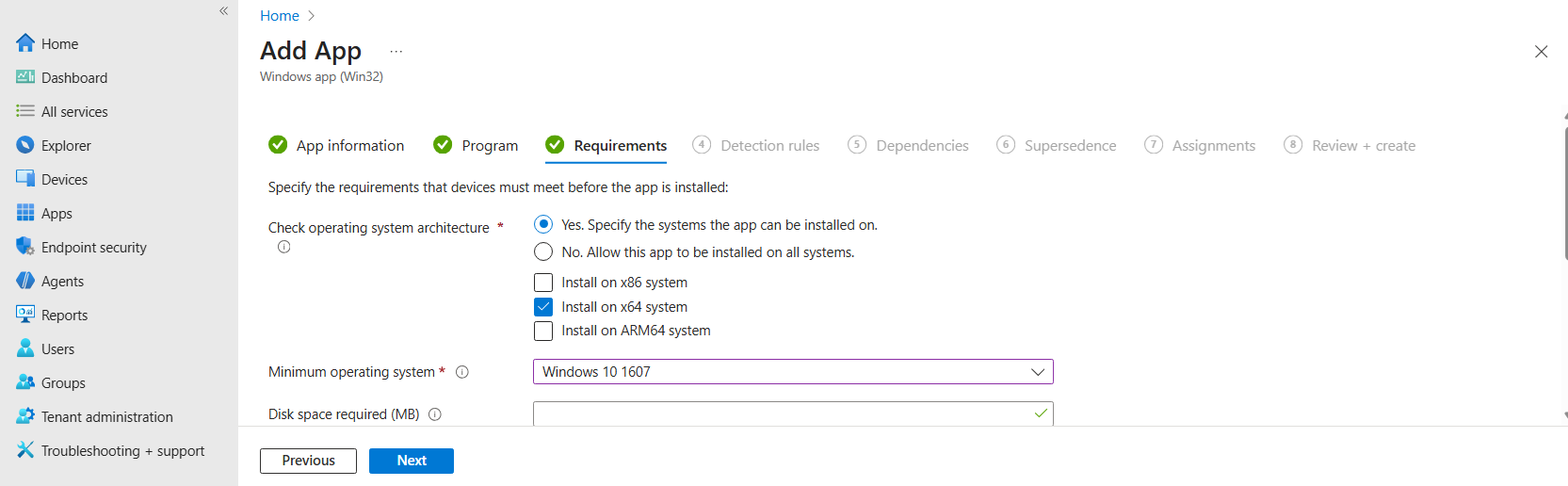Click the Home icon in sidebar
This screenshot has width=1568, height=486.
tap(25, 43)
